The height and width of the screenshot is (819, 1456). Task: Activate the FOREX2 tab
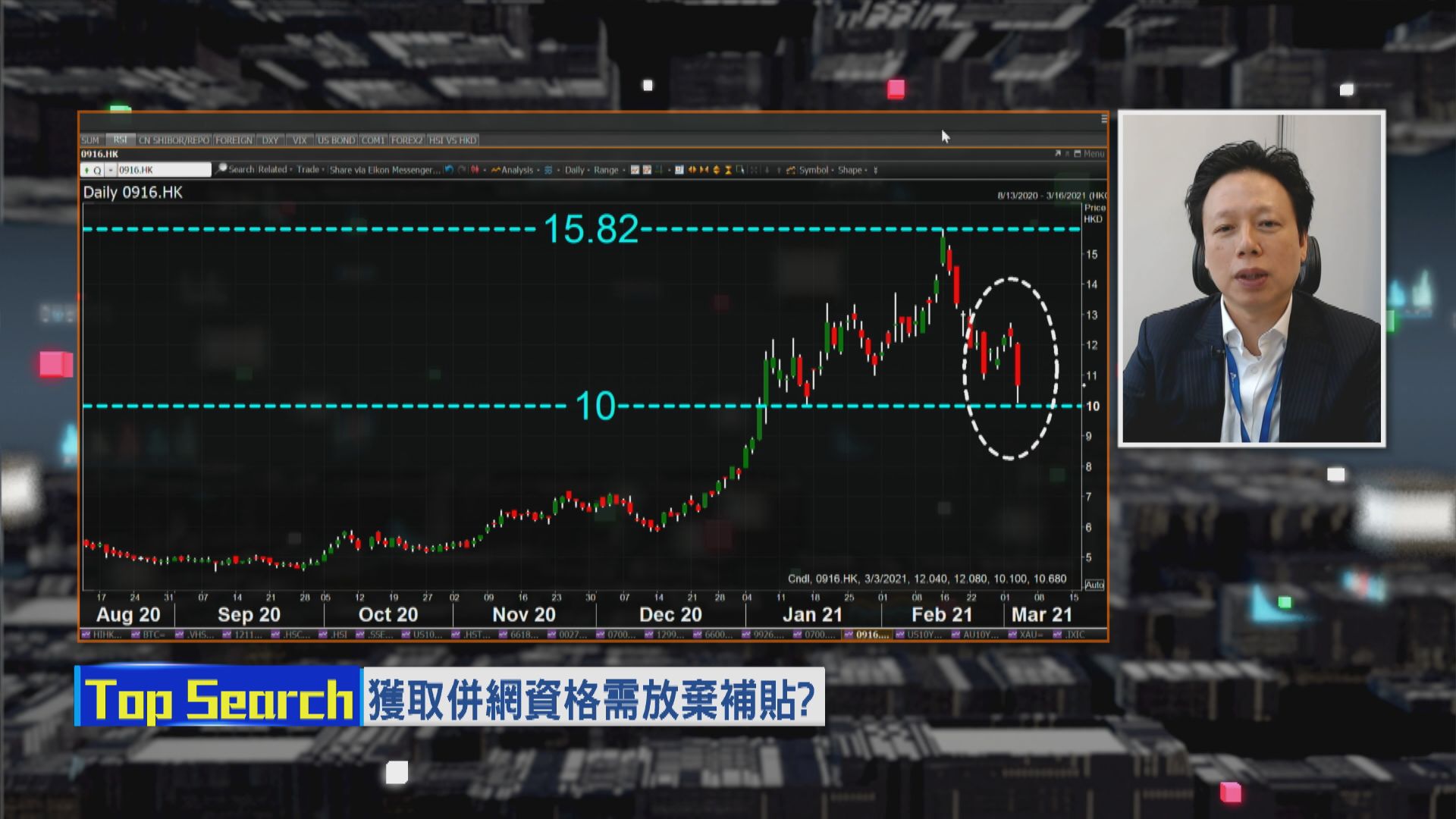[406, 140]
